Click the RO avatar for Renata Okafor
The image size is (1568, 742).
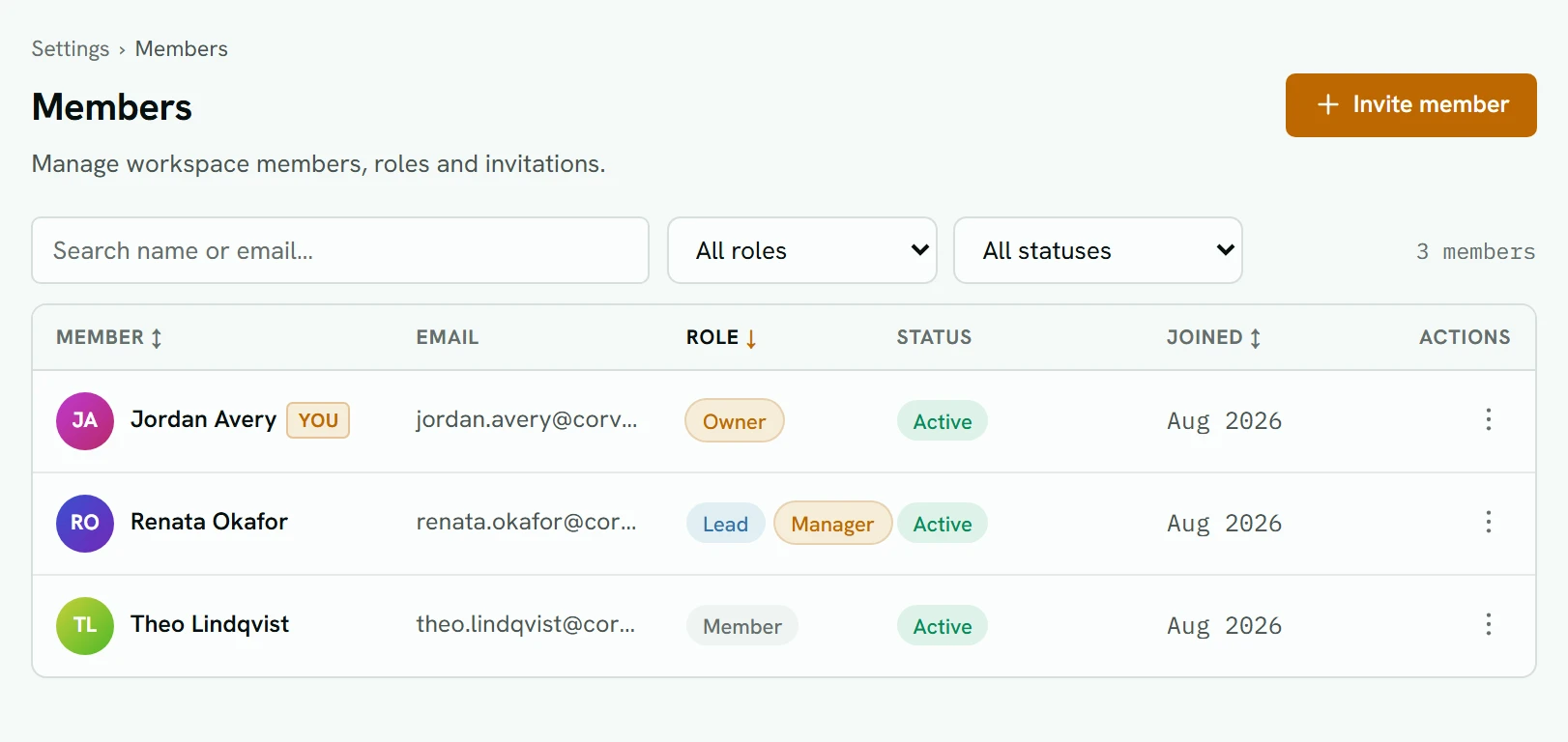85,524
